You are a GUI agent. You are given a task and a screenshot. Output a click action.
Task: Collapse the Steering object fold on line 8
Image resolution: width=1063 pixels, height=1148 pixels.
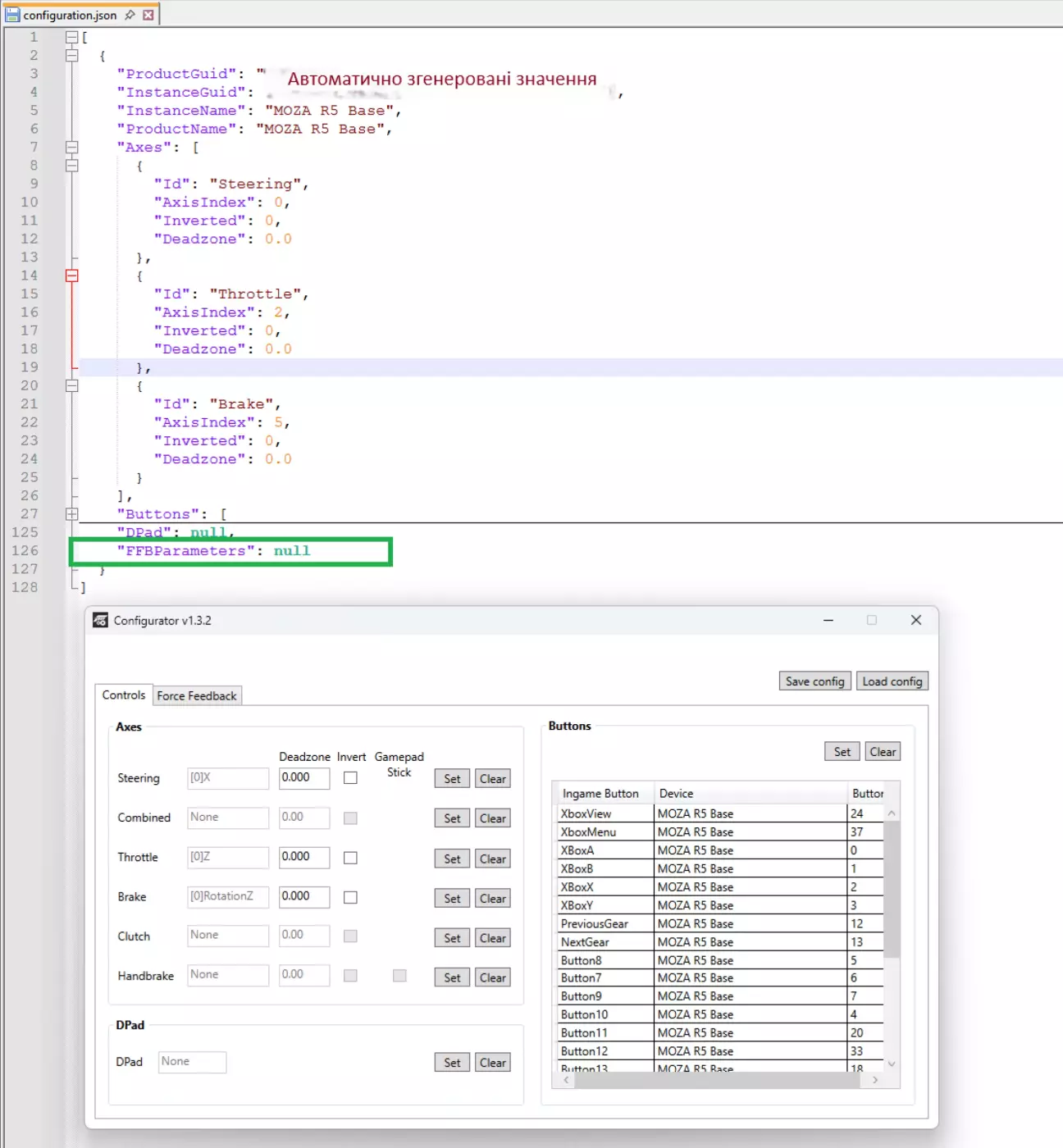pos(71,166)
